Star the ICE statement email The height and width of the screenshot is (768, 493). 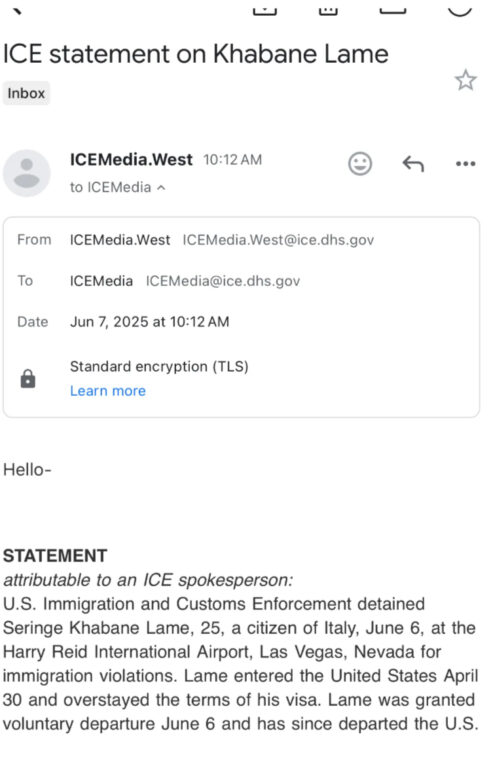465,80
